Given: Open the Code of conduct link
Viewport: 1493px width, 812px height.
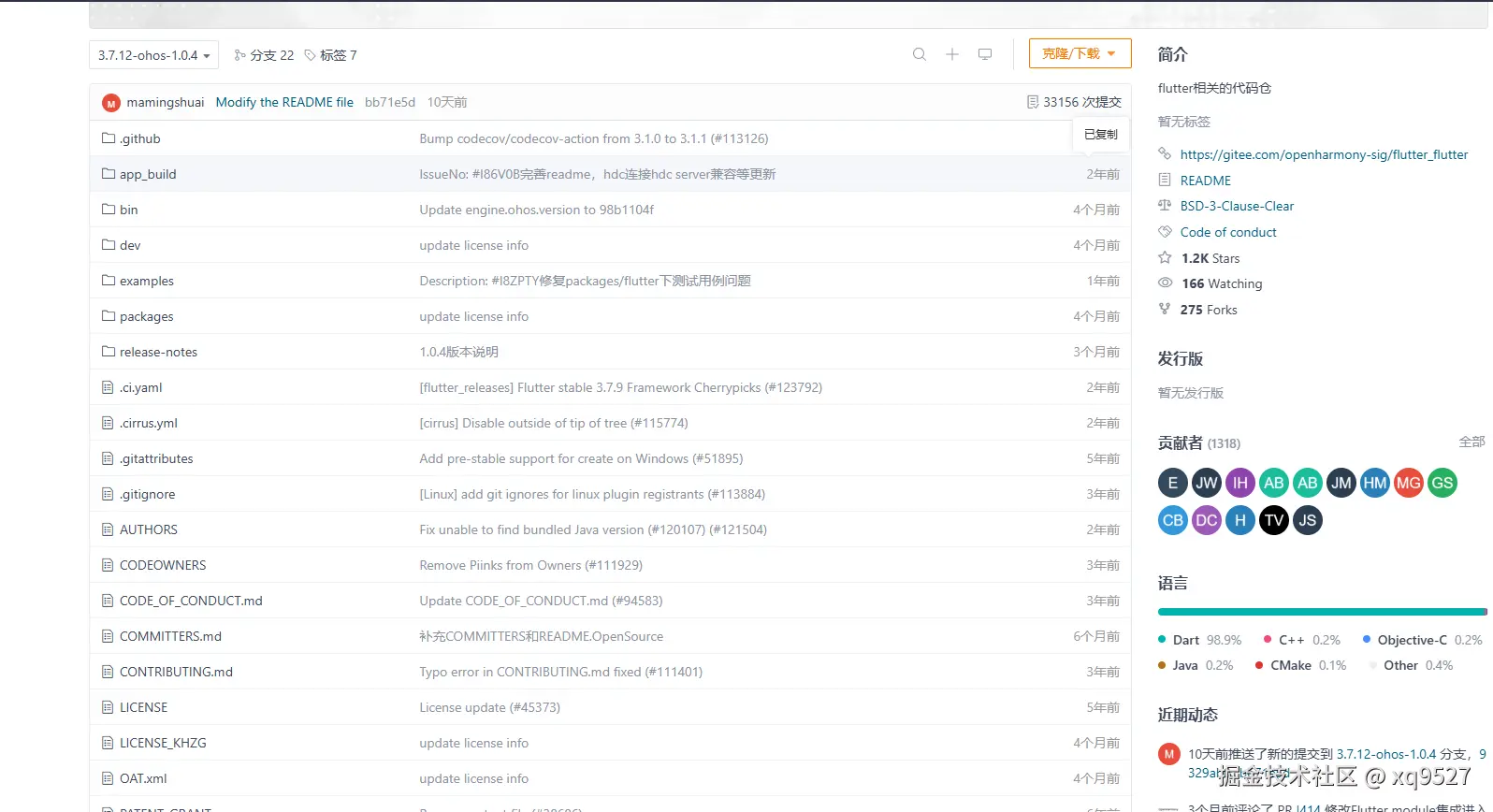Looking at the screenshot, I should (x=1228, y=232).
